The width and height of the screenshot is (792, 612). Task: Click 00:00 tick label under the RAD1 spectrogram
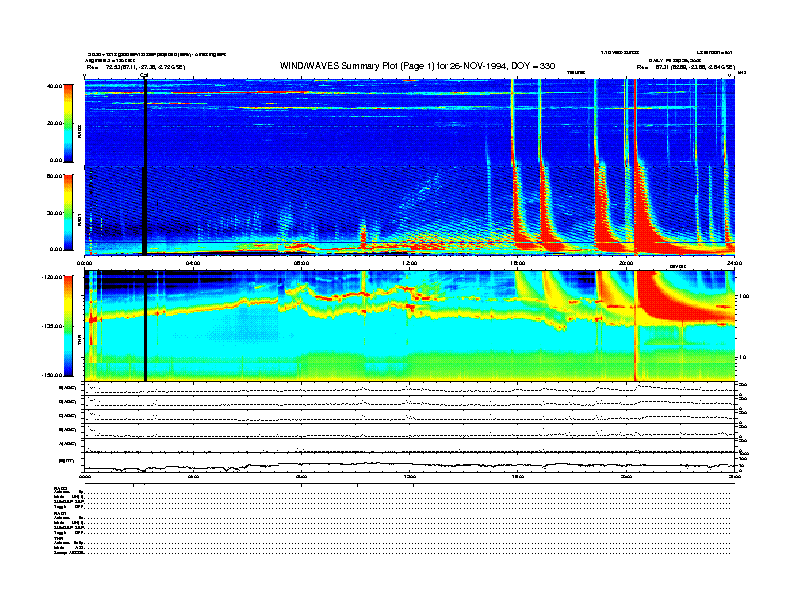84,263
